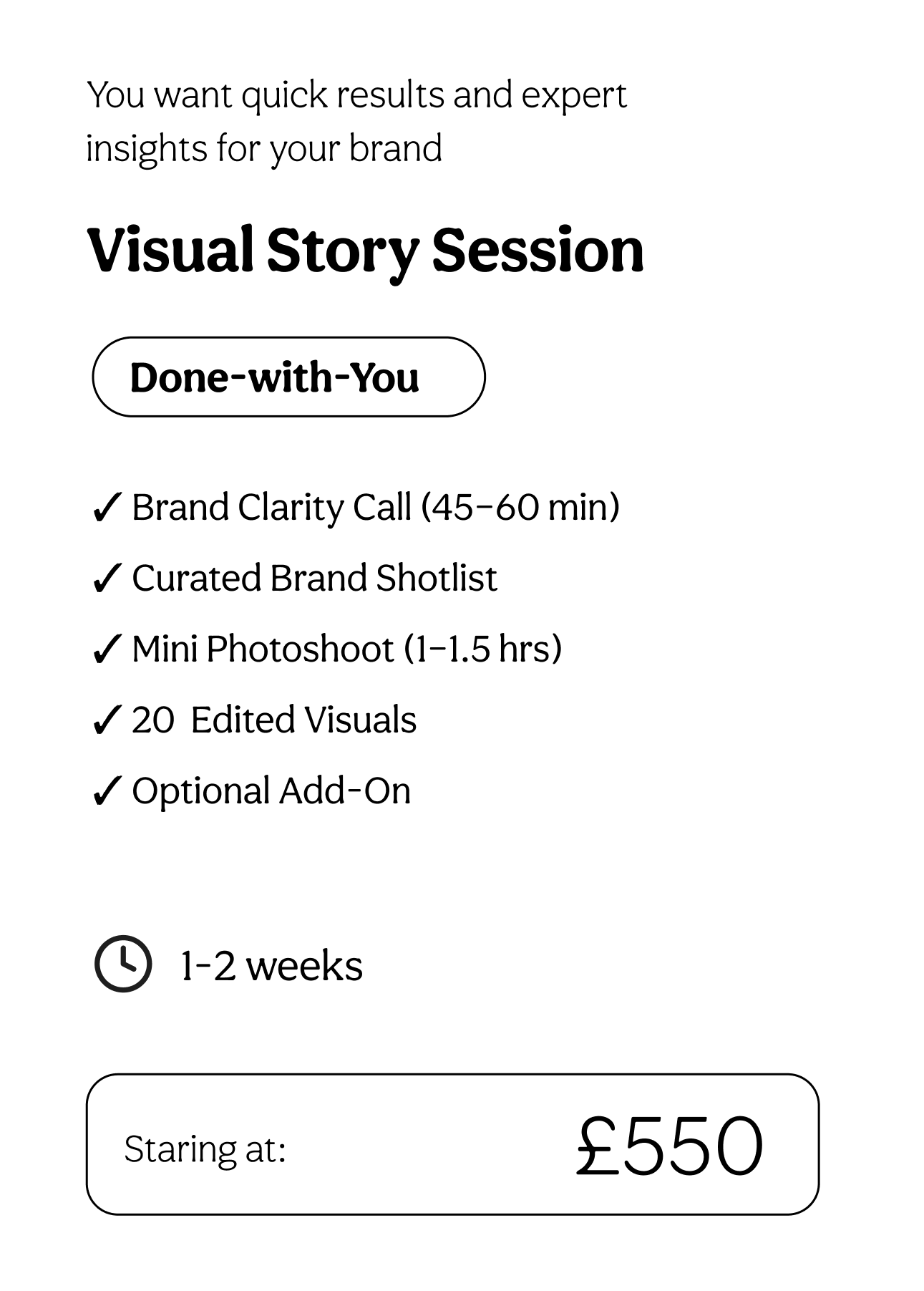Select the Curated Brand Shotlist text
This screenshot has height=1291, width=924.
[x=314, y=578]
